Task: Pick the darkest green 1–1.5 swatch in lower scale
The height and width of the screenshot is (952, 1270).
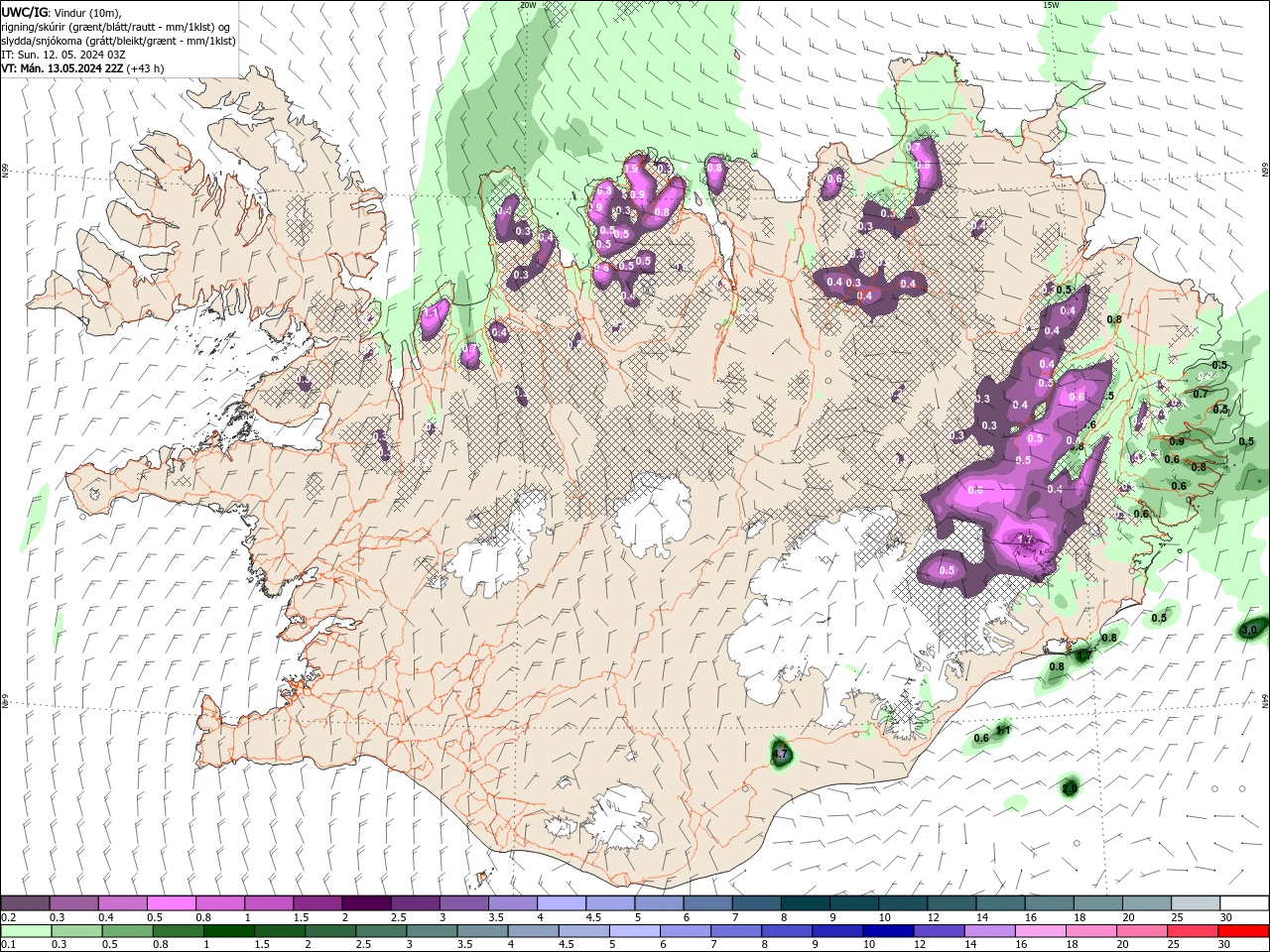Action: 228,931
